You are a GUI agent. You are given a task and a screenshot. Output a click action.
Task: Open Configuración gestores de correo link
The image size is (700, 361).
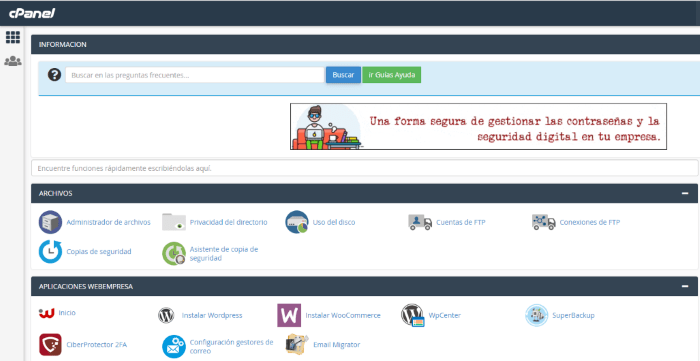(231, 347)
